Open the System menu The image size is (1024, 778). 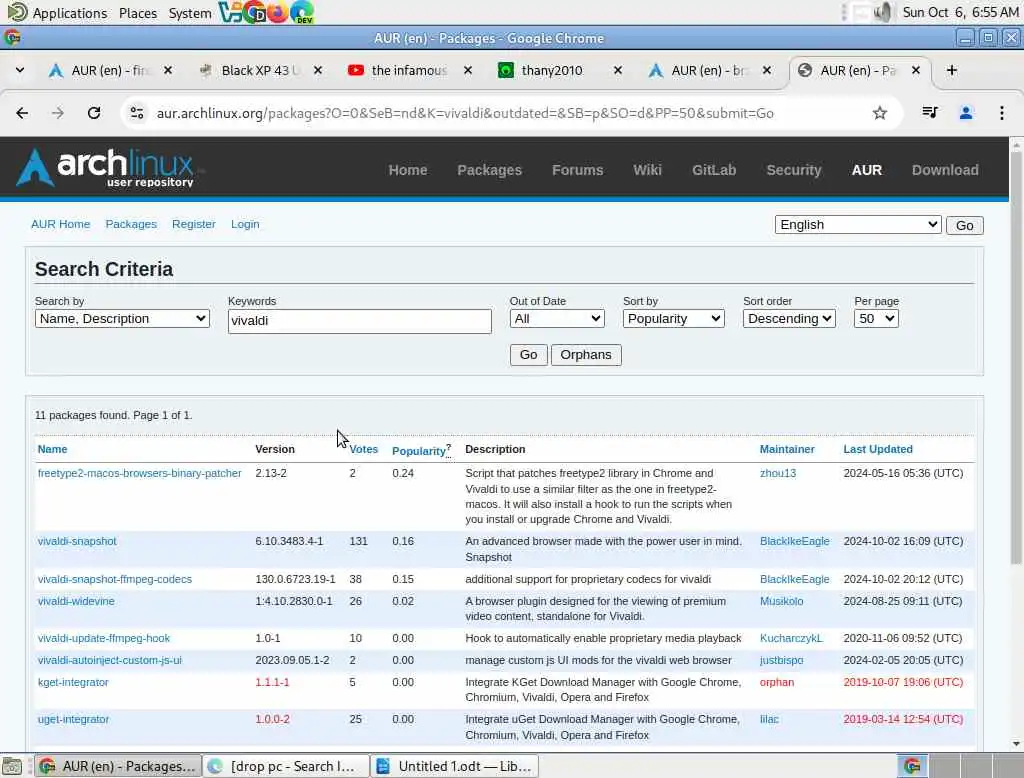(x=189, y=13)
